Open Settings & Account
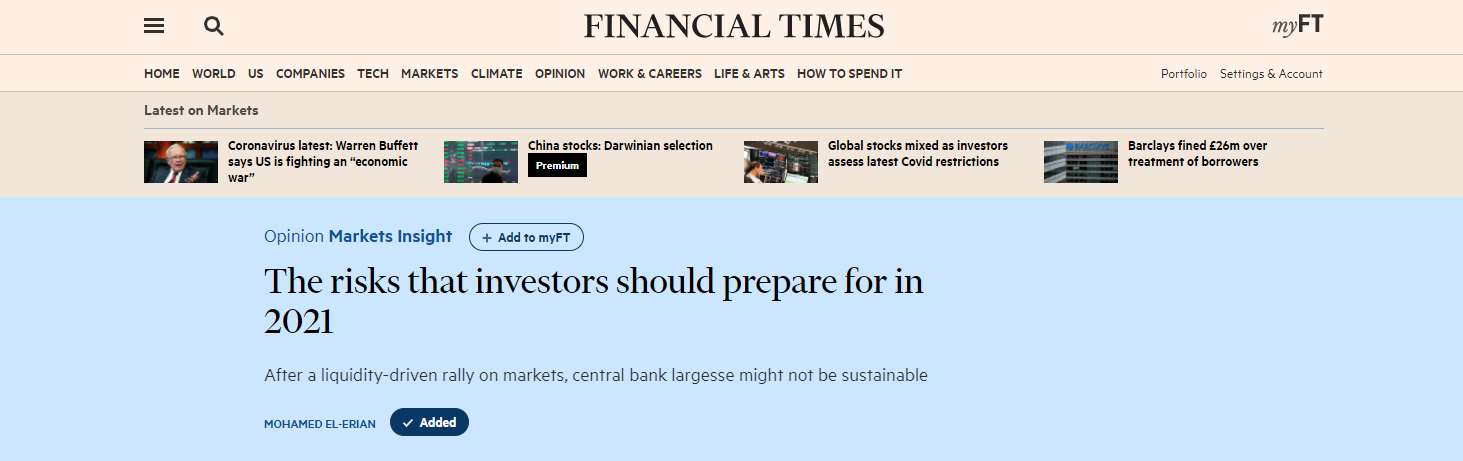This screenshot has width=1463, height=461. [x=1271, y=74]
